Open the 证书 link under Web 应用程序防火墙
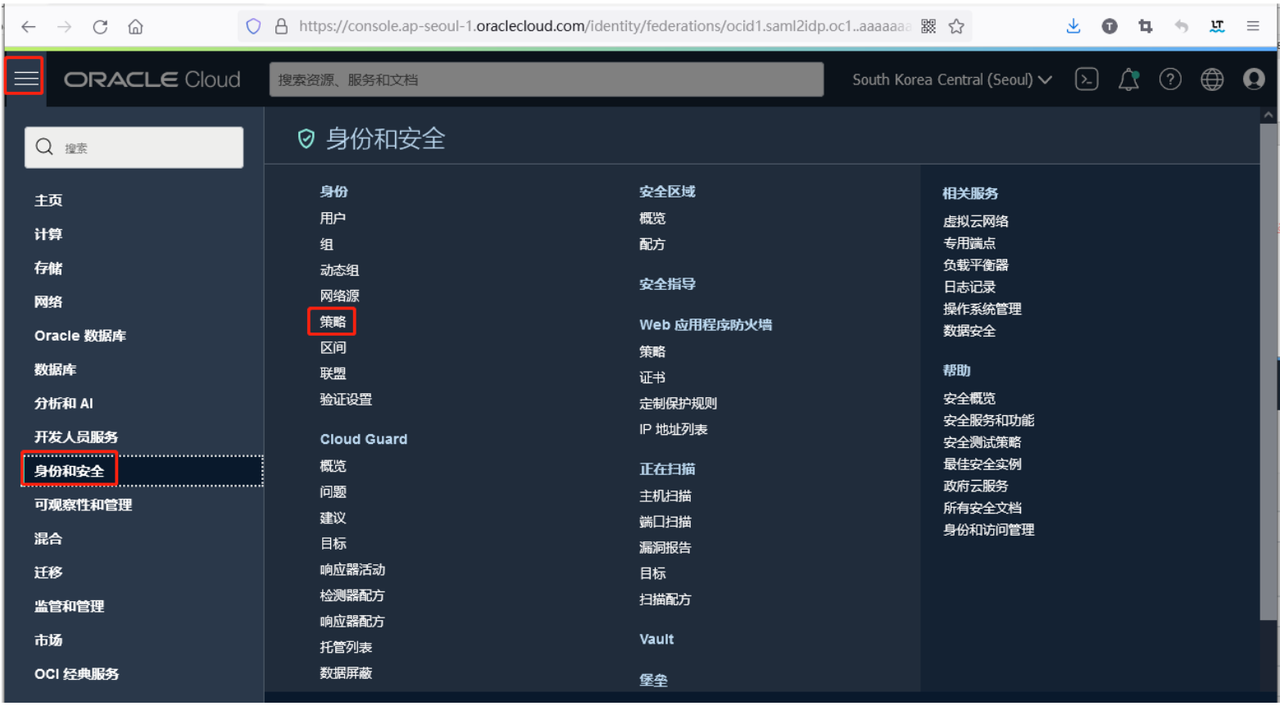The width and height of the screenshot is (1280, 706). coord(652,377)
